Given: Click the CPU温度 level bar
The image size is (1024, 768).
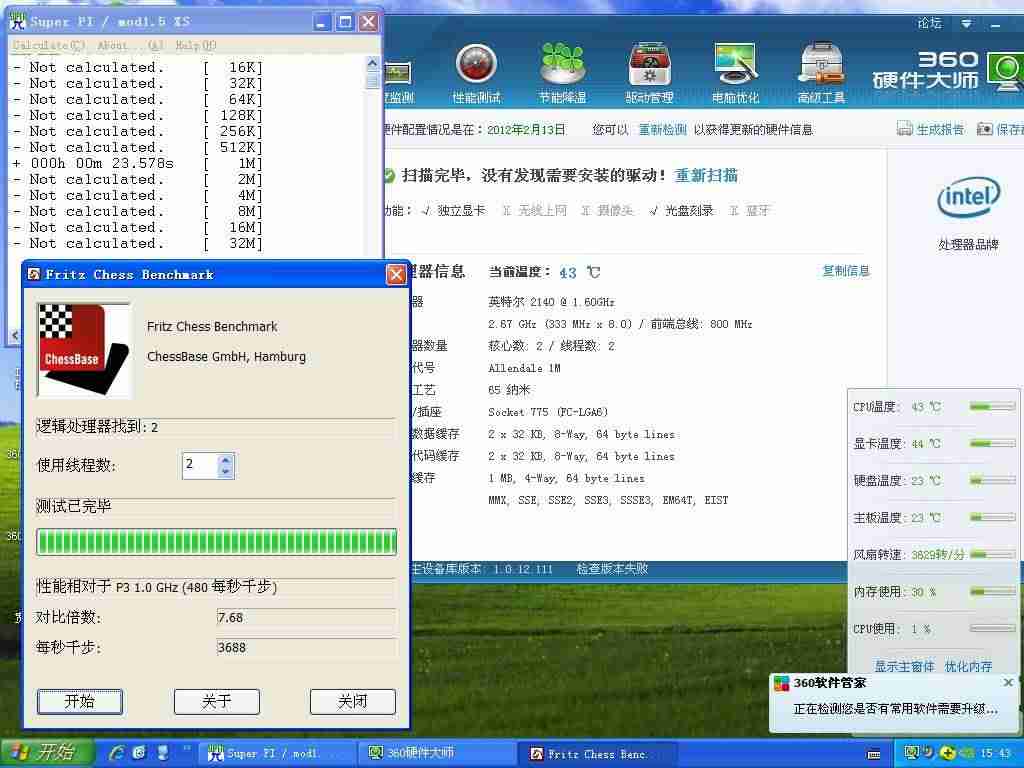Looking at the screenshot, I should [992, 407].
